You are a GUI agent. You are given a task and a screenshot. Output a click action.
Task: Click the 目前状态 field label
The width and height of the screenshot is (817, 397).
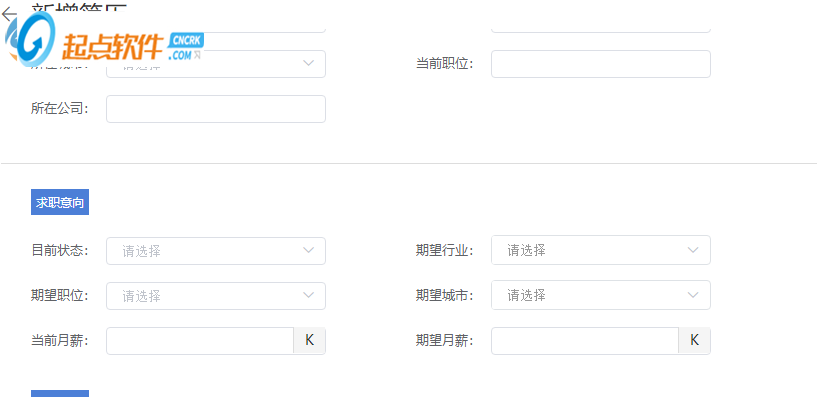point(60,251)
